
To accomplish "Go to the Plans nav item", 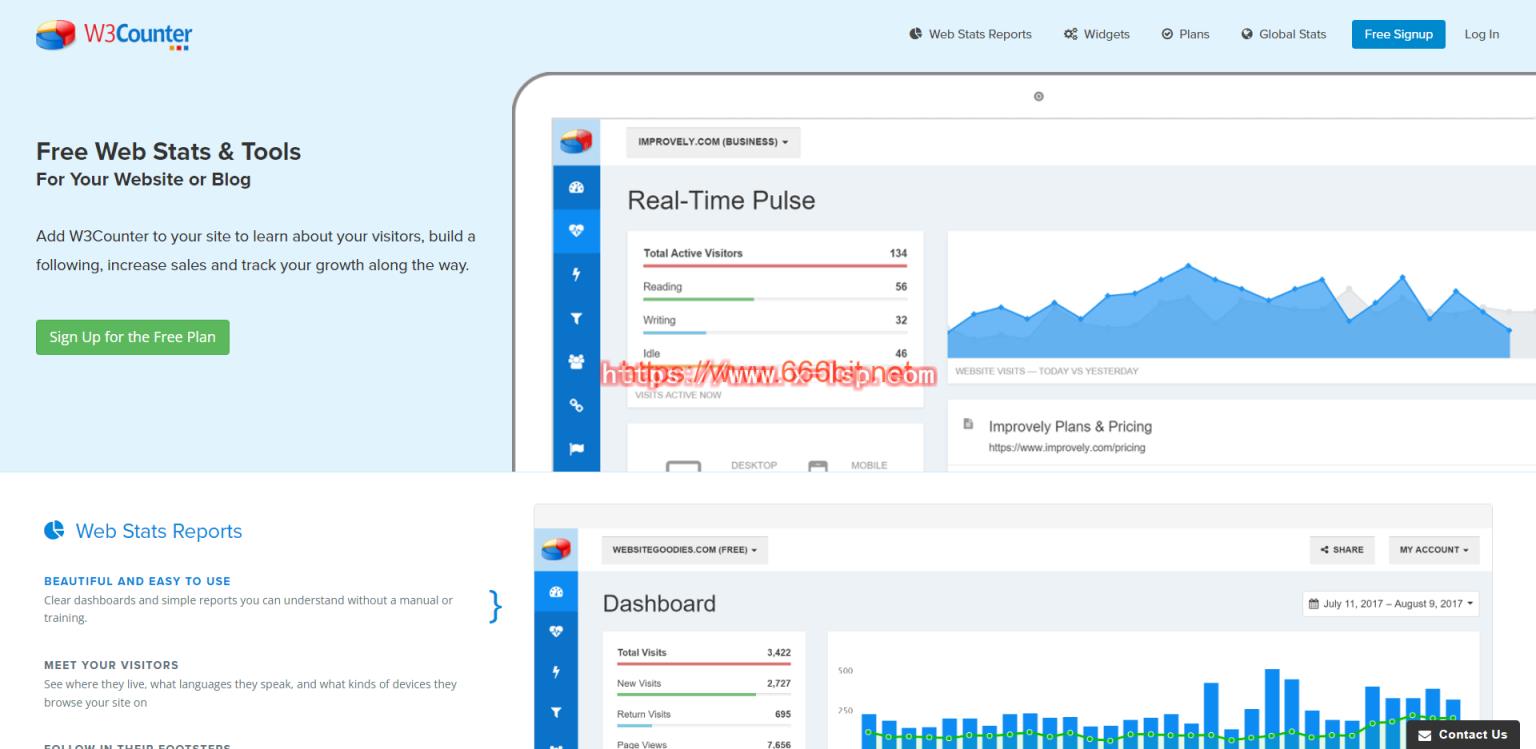I will [x=1185, y=34].
